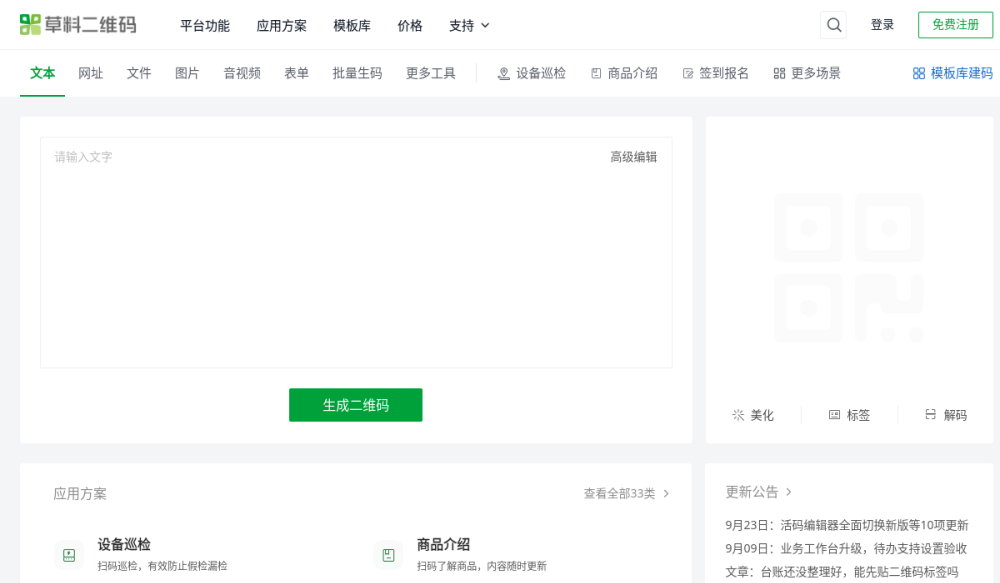Select the 文本 tab
The height and width of the screenshot is (583, 1000).
[42, 73]
